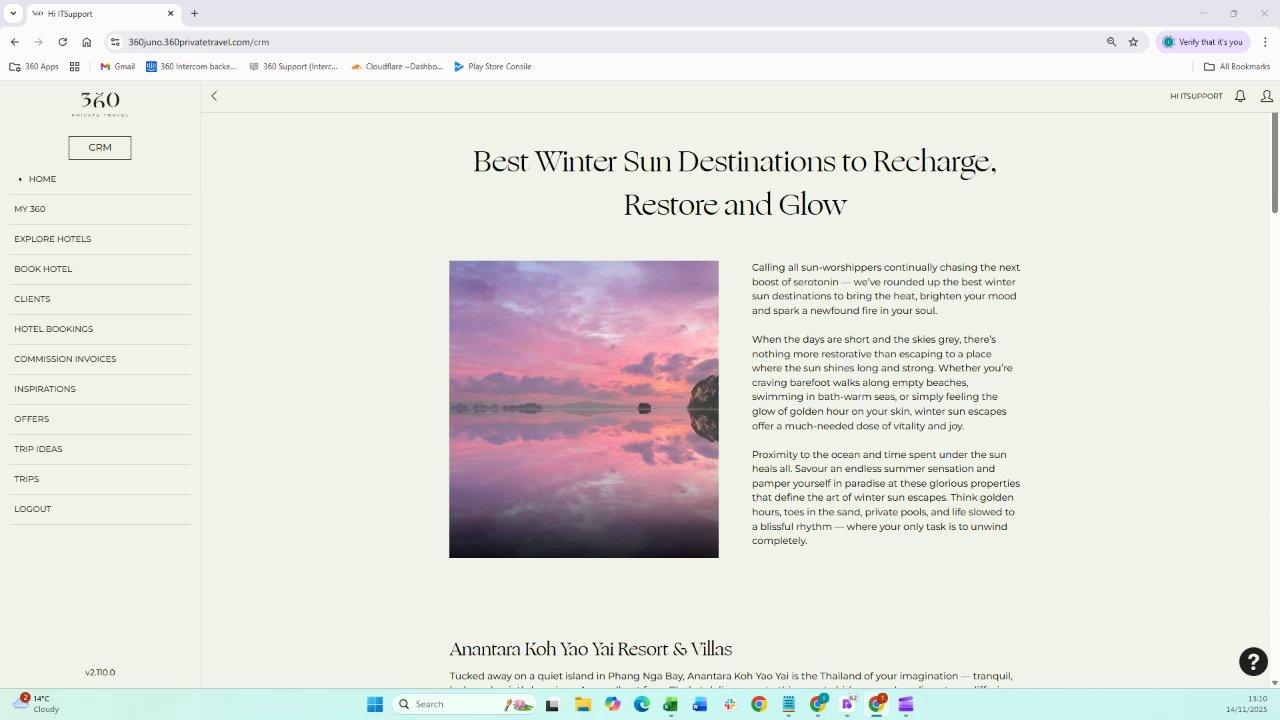Open Task View on the taskbar
This screenshot has height=720, width=1280.
point(552,704)
